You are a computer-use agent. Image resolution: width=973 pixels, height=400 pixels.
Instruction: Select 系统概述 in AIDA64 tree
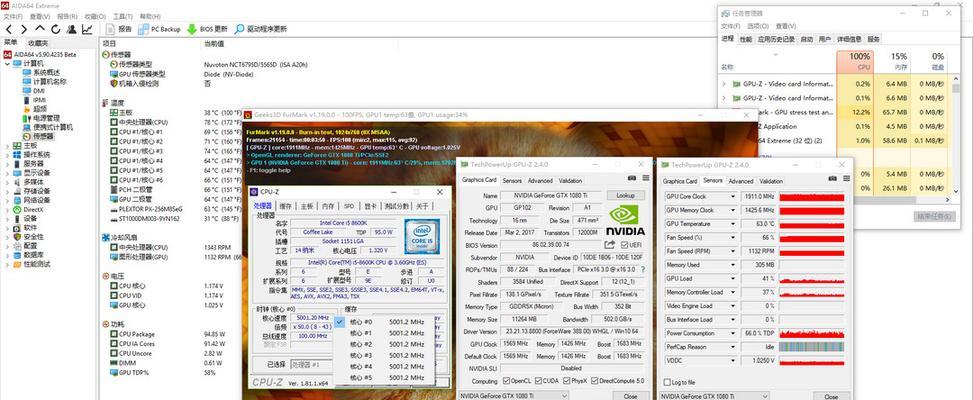42,73
